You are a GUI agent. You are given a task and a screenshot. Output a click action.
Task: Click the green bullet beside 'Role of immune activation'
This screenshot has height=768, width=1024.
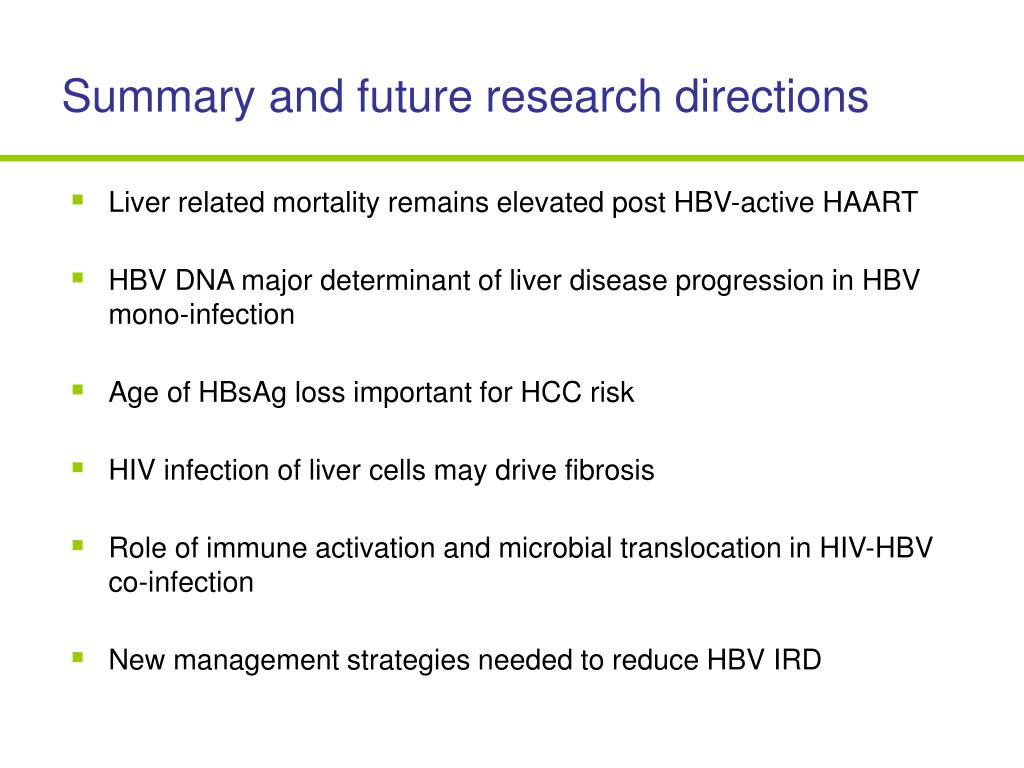[x=78, y=545]
